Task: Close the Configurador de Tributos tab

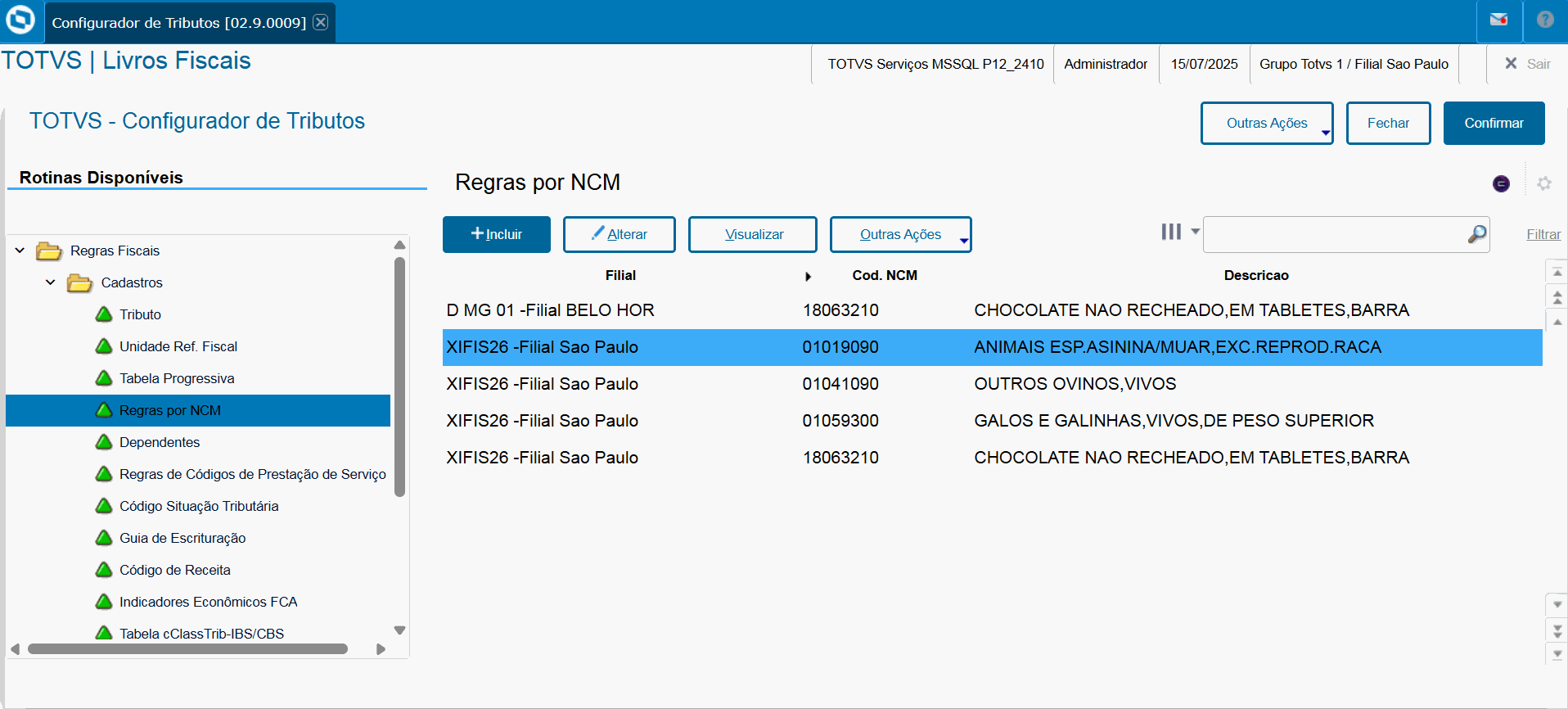Action: 321,22
